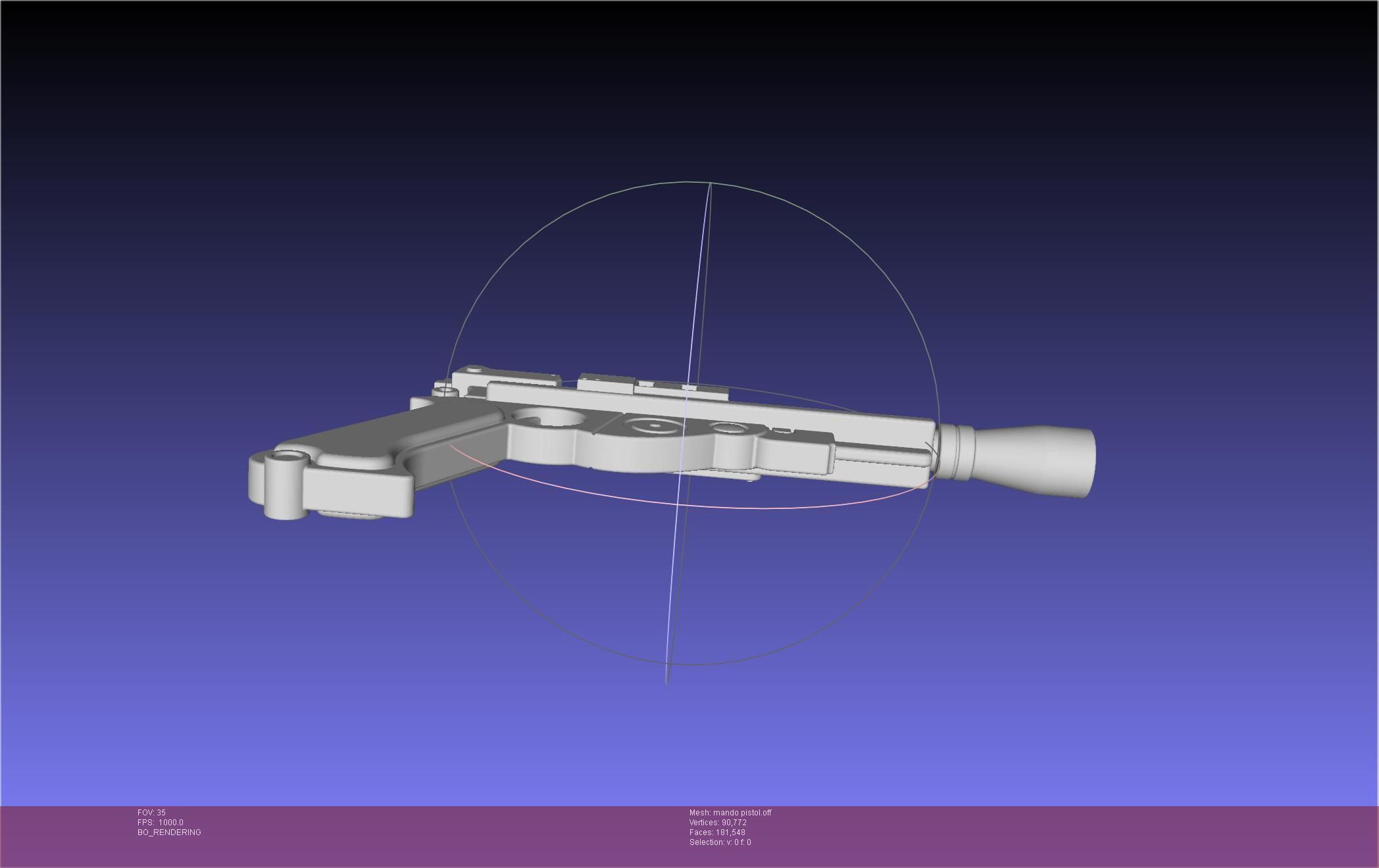Click the 'FPS: 1000.0' status text

coord(161,823)
